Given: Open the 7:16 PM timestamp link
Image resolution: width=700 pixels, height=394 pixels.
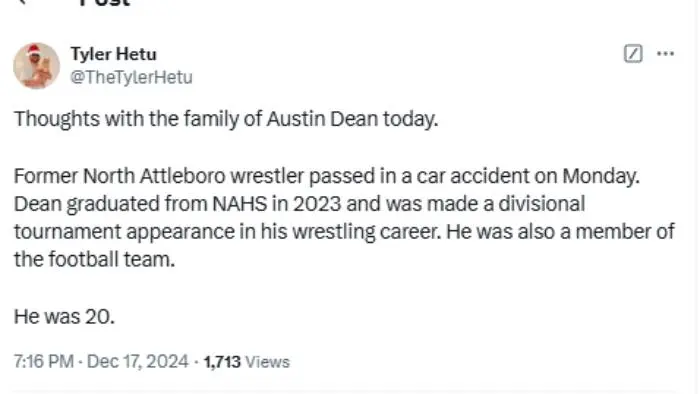Looking at the screenshot, I should tap(44, 361).
